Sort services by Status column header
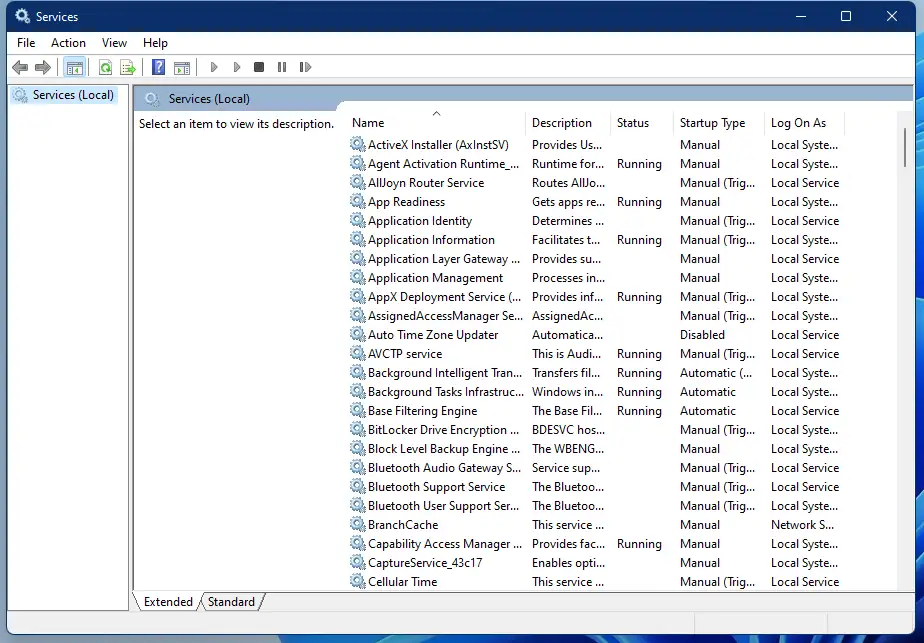This screenshot has height=643, width=924. [633, 123]
